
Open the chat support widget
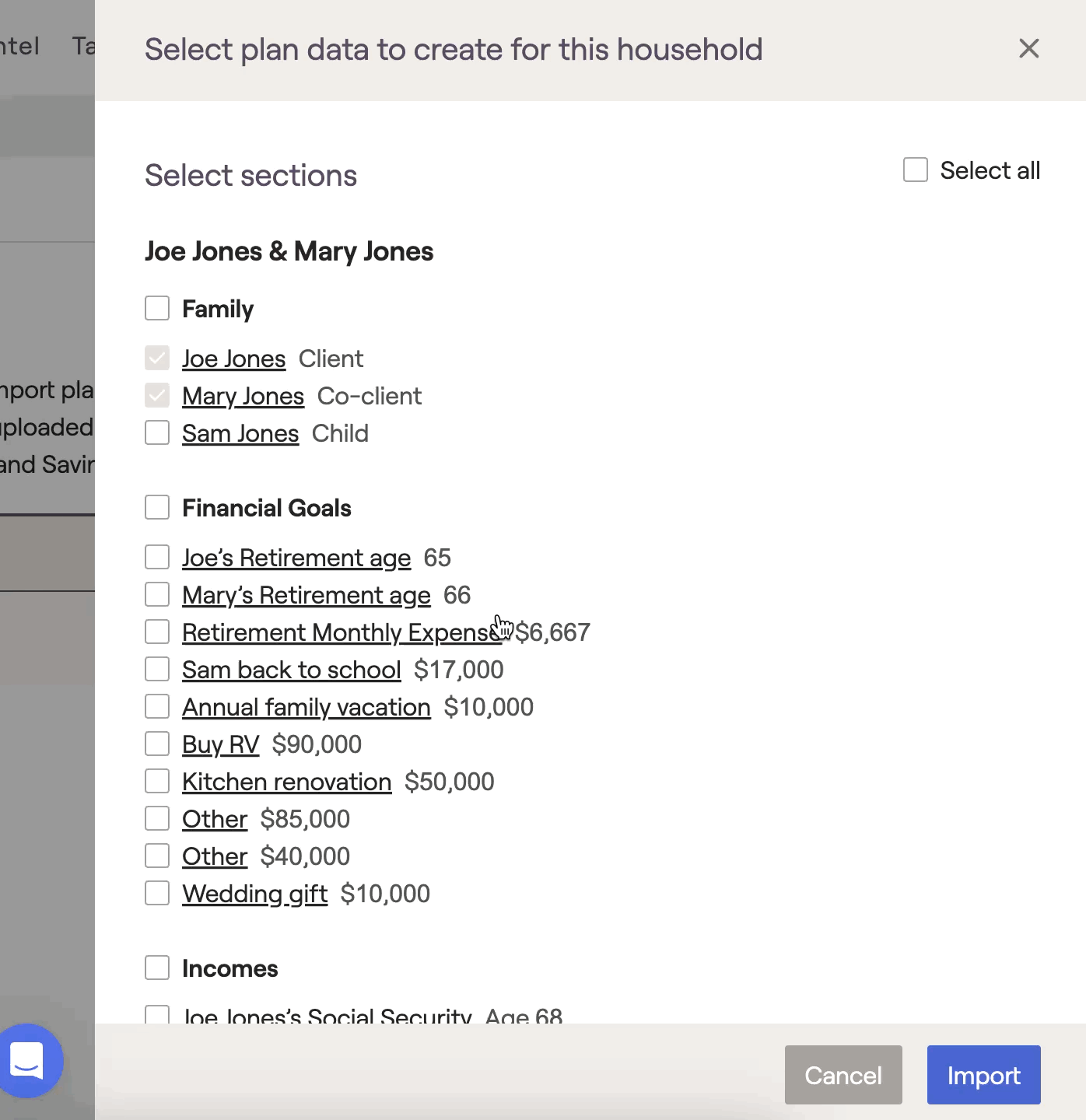[x=29, y=1060]
